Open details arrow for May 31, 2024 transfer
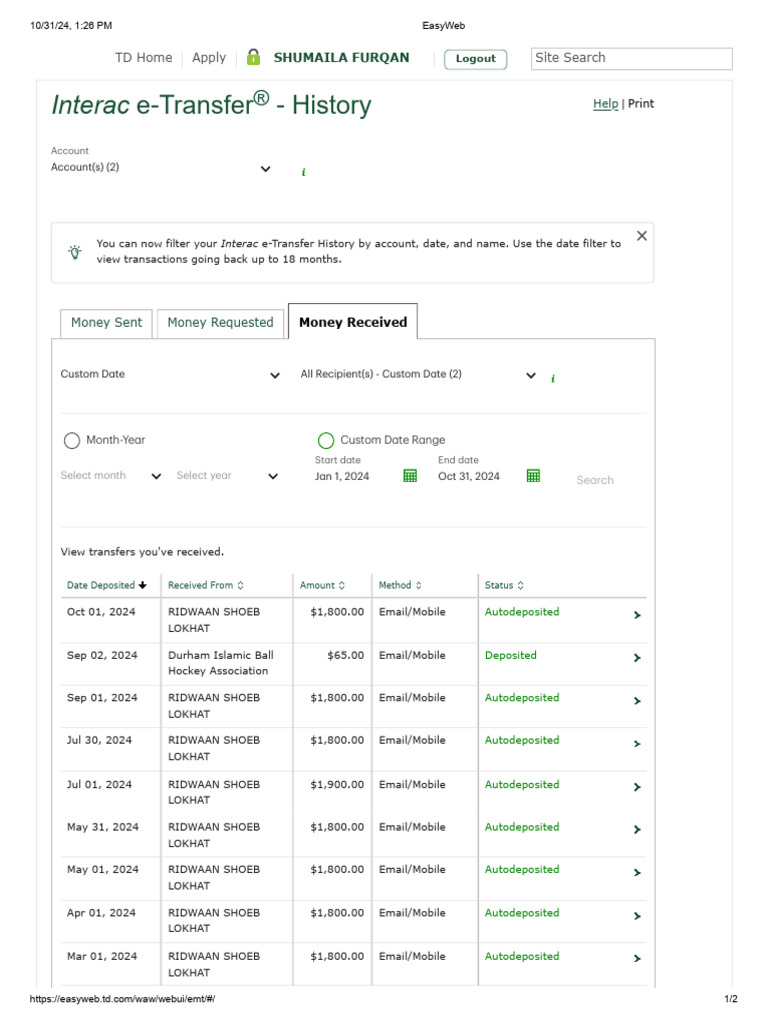This screenshot has width=768, height=1024. tap(637, 829)
